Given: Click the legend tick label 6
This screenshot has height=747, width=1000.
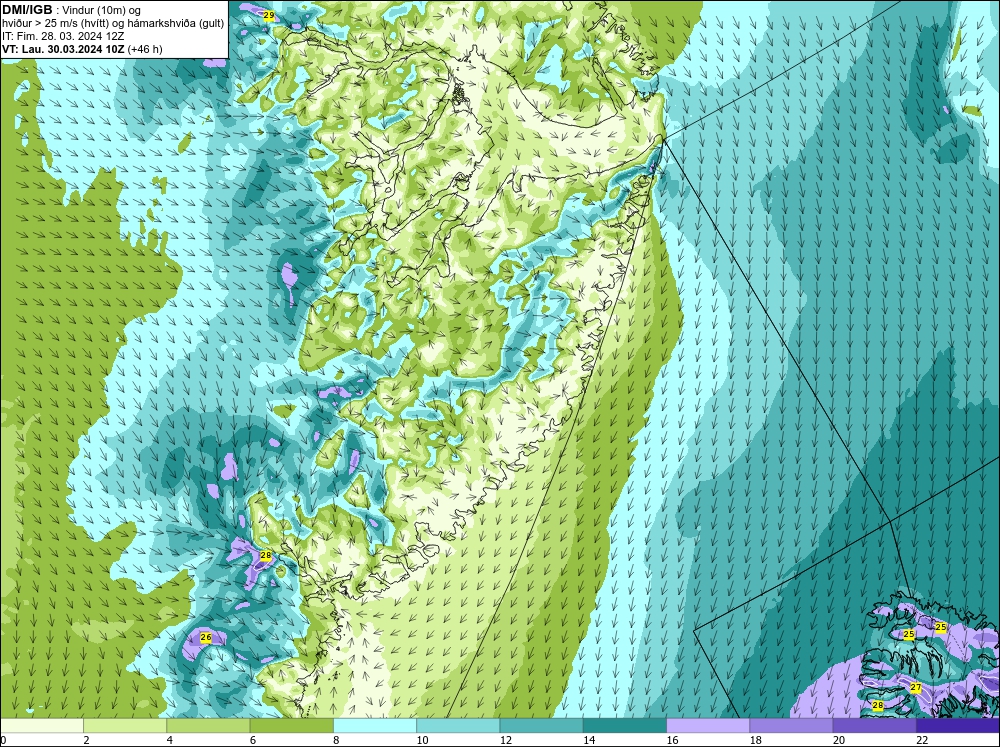Looking at the screenshot, I should [x=253, y=740].
